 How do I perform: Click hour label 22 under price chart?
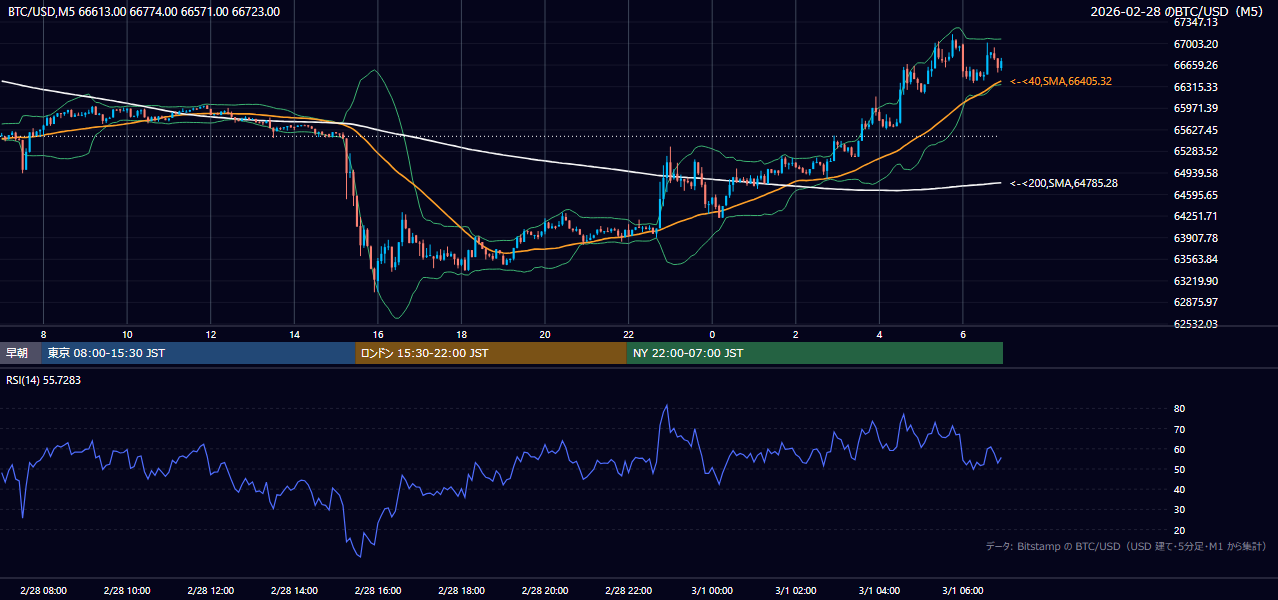pos(628,333)
